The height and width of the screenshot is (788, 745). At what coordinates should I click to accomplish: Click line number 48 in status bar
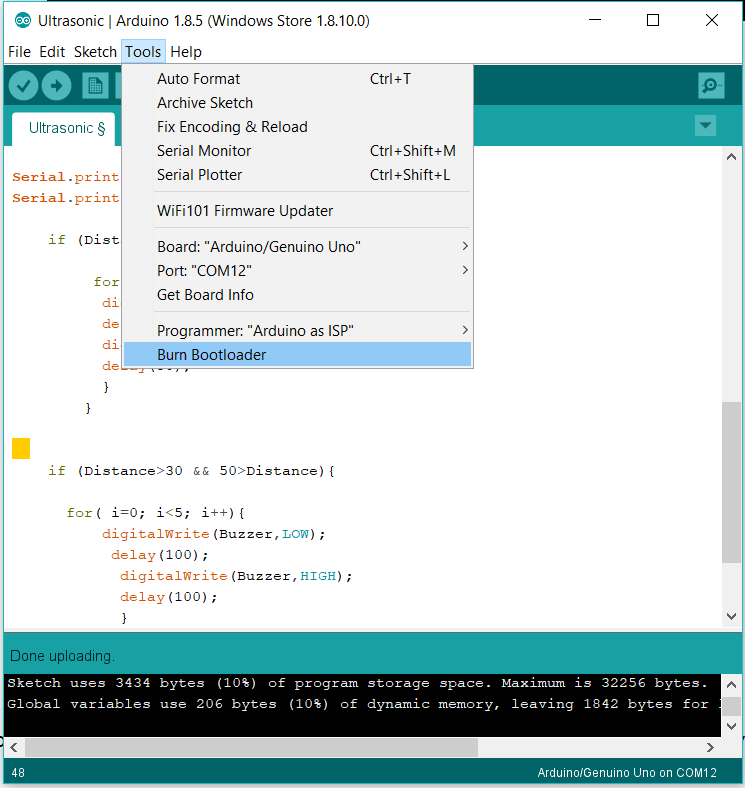pyautogui.click(x=18, y=773)
